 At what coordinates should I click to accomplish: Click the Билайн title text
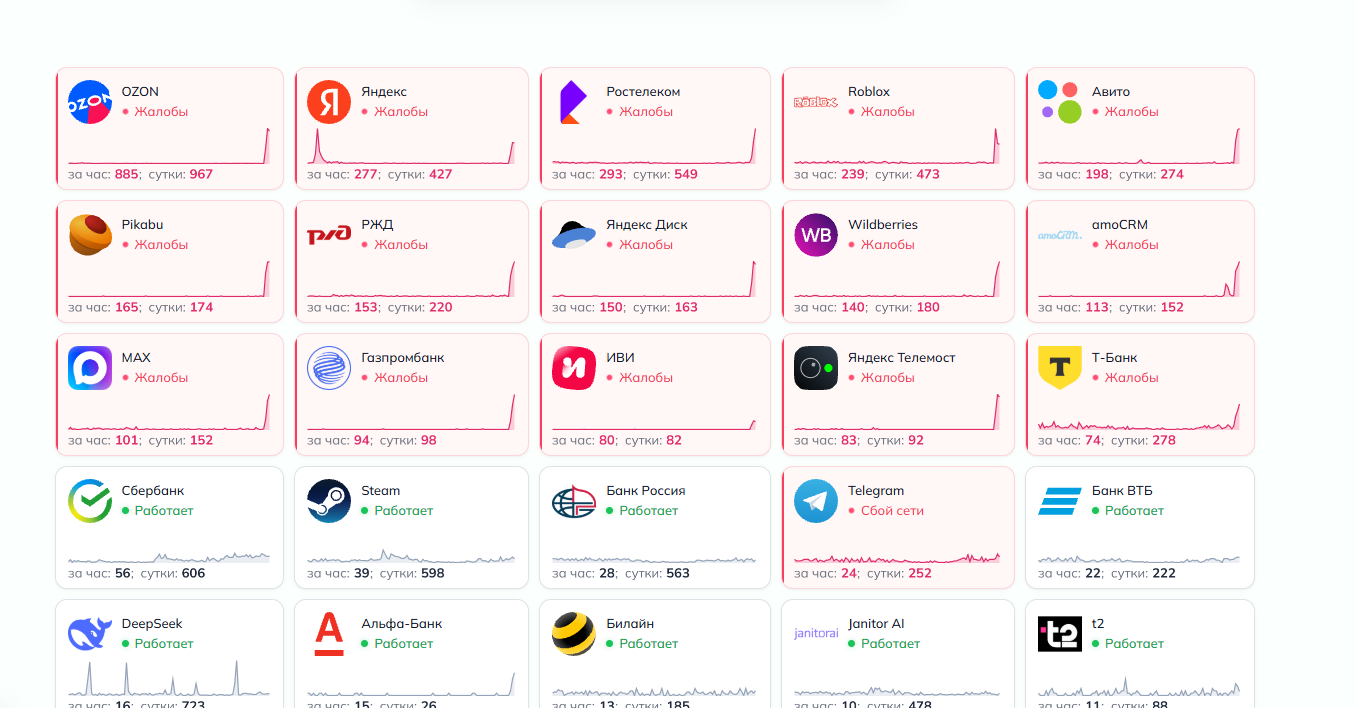click(630, 623)
